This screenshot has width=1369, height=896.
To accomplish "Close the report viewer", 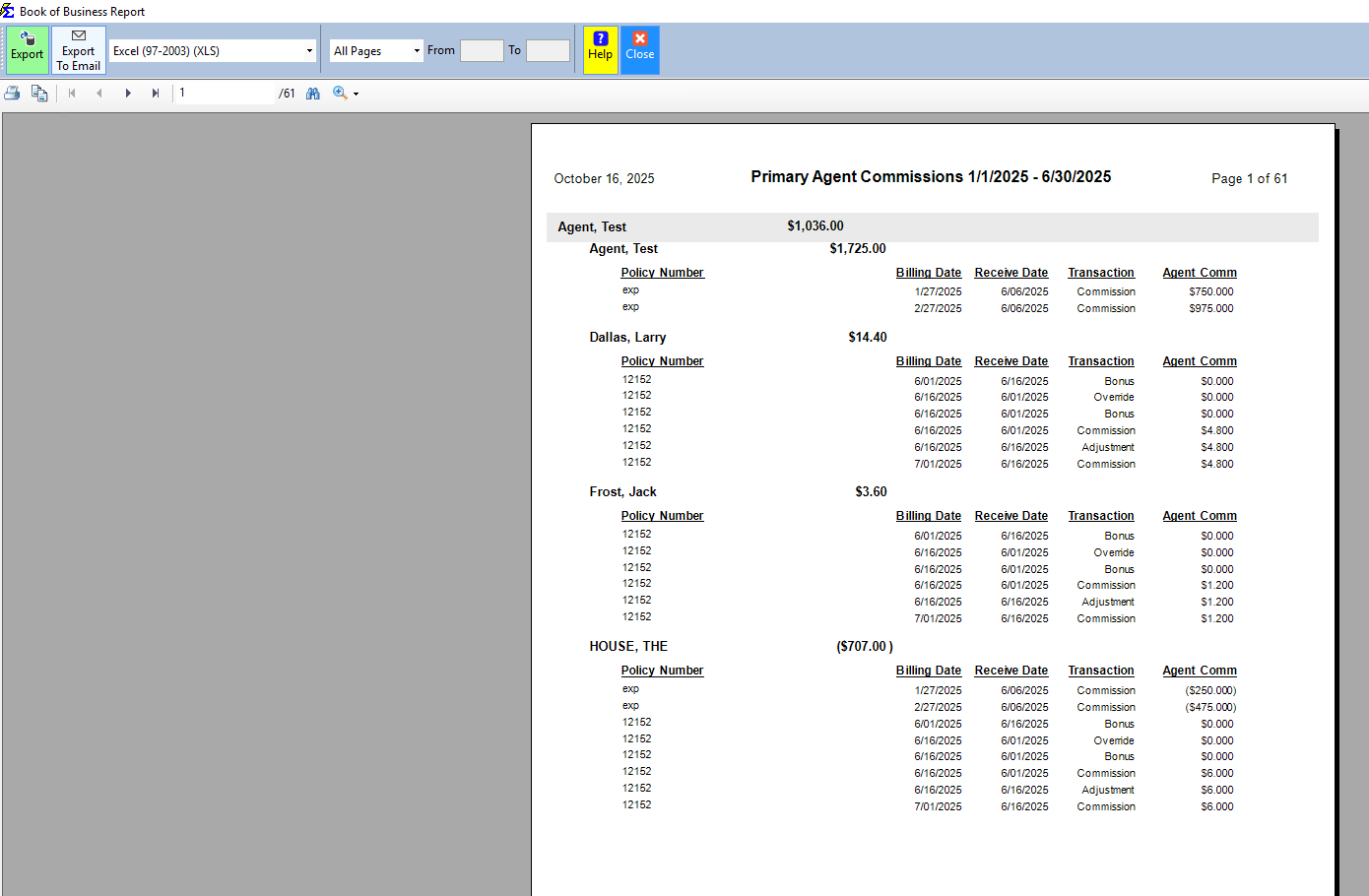I will [x=639, y=49].
